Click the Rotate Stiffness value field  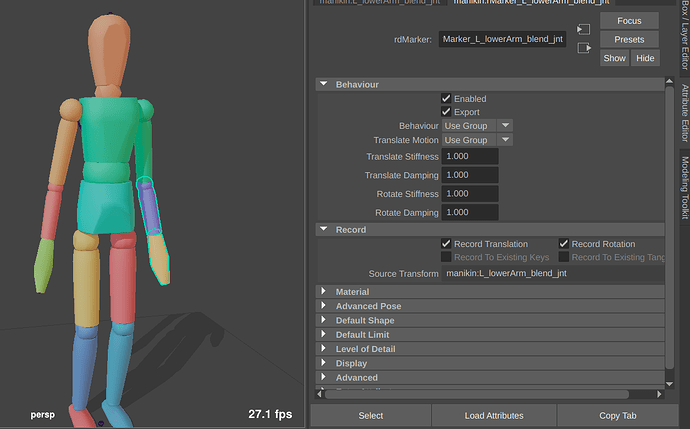(x=470, y=194)
